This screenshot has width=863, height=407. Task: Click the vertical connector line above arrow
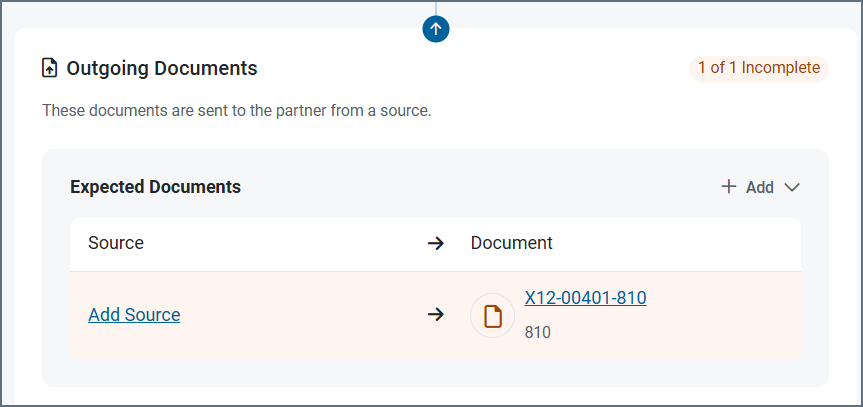[436, 7]
